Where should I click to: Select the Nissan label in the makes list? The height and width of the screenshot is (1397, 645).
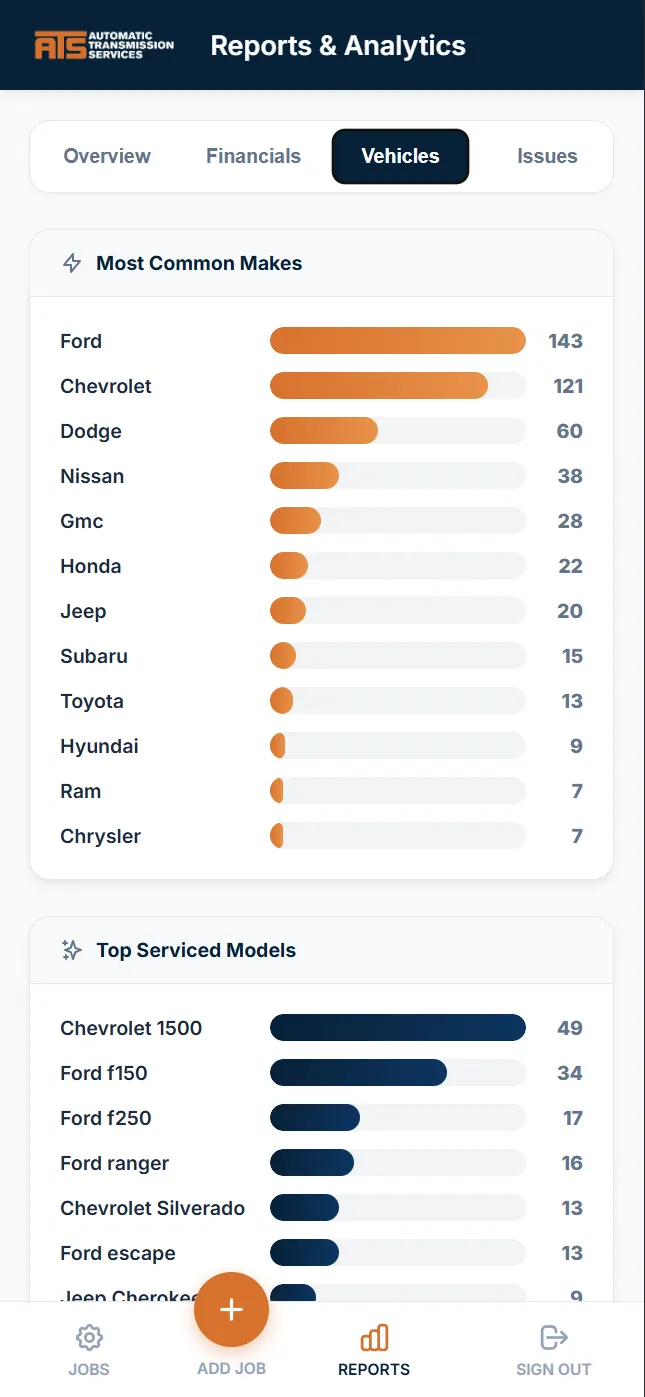92,476
